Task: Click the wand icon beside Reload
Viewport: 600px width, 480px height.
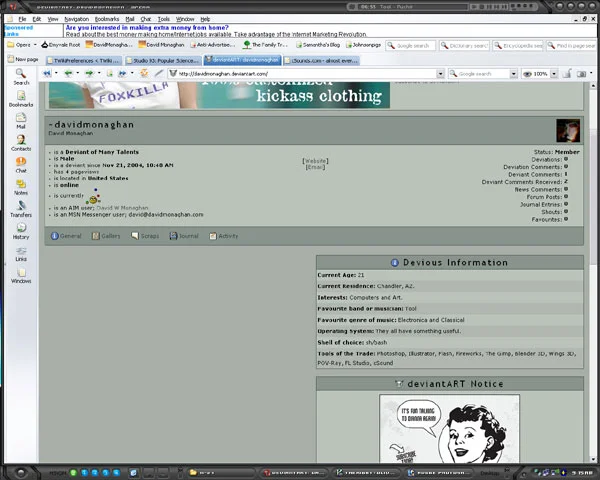Action: tap(159, 73)
